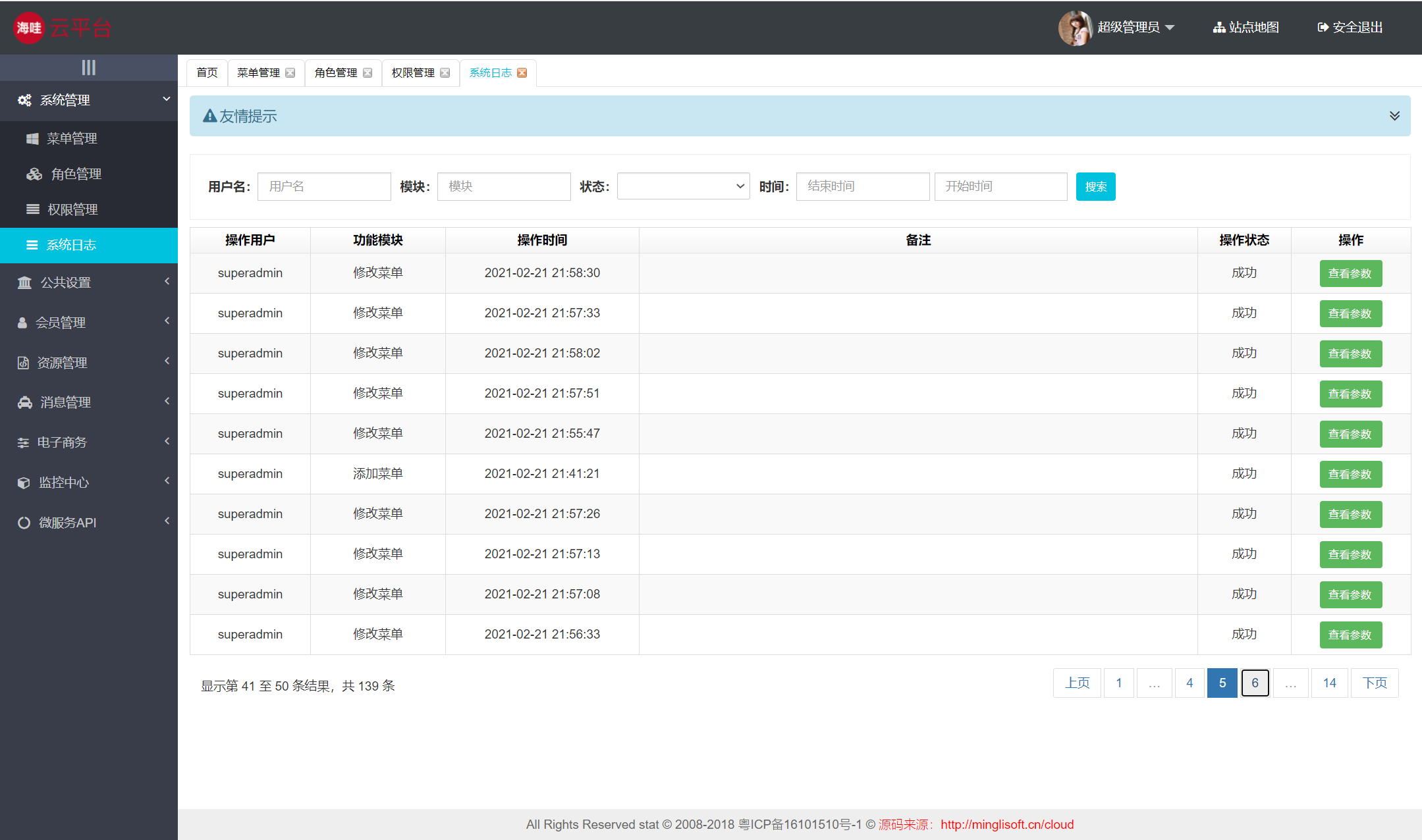Click the 海哇 red logo icon
Image resolution: width=1422 pixels, height=840 pixels.
(x=29, y=28)
